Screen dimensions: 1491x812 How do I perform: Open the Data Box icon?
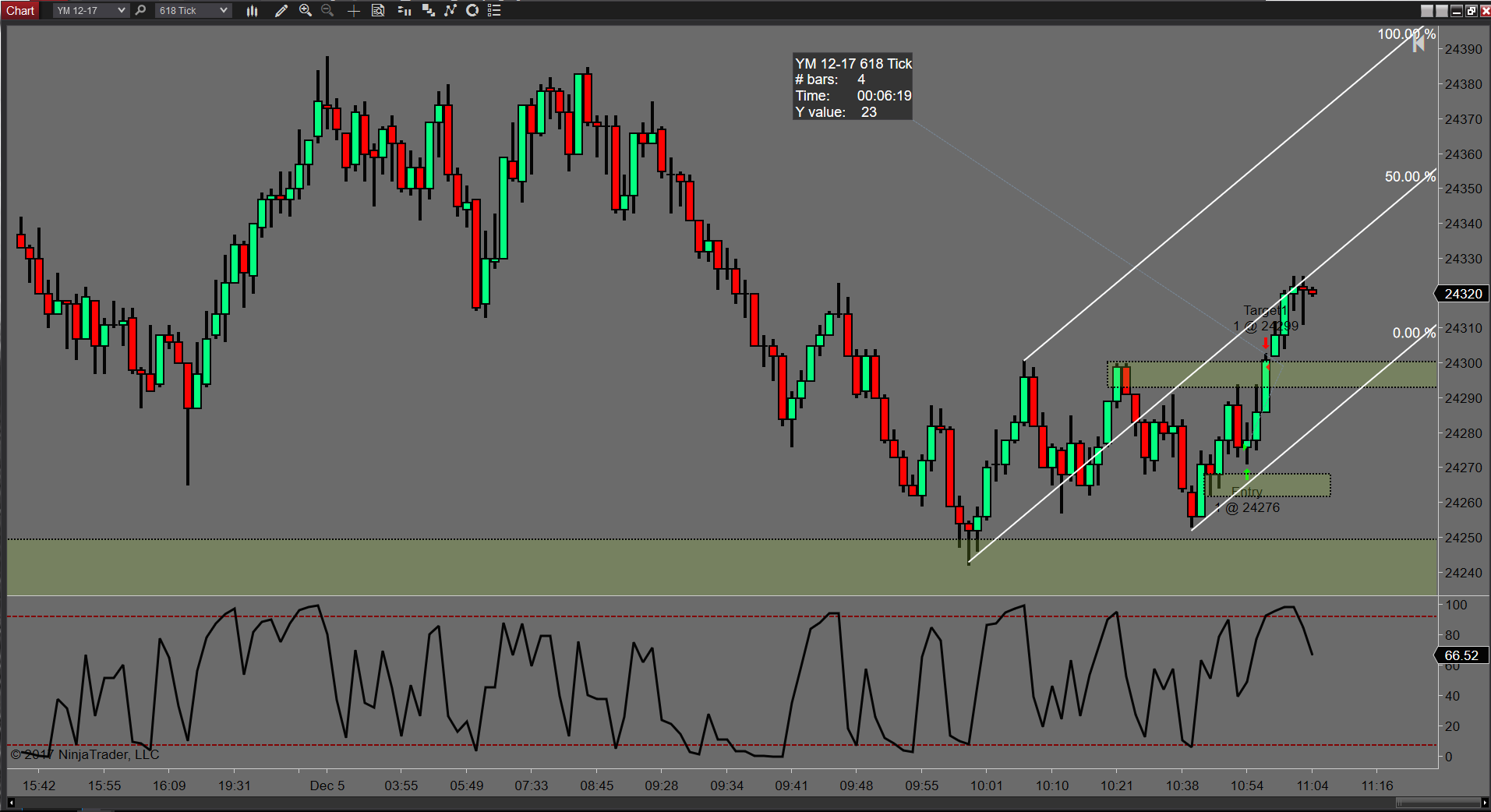pyautogui.click(x=378, y=10)
